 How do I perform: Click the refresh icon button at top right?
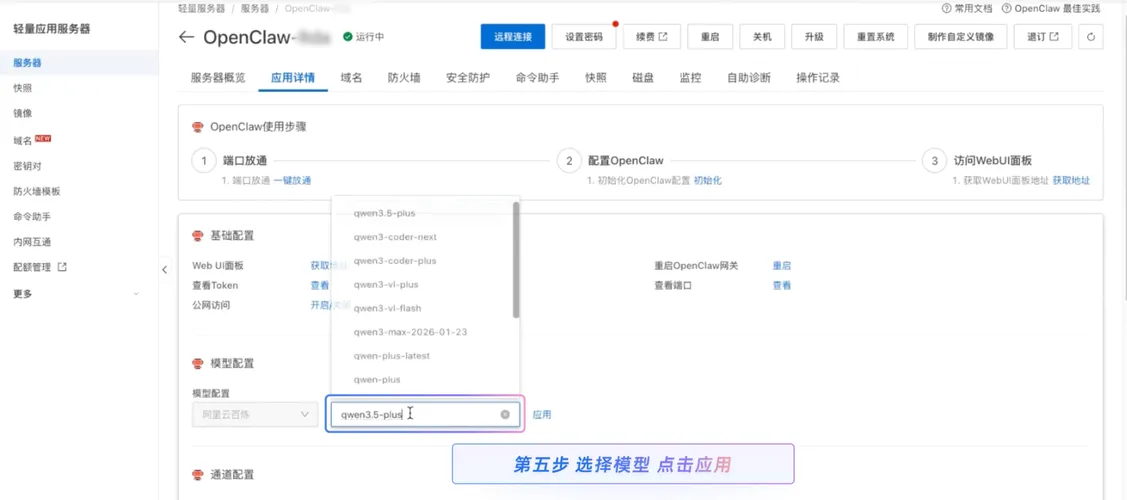[1091, 37]
